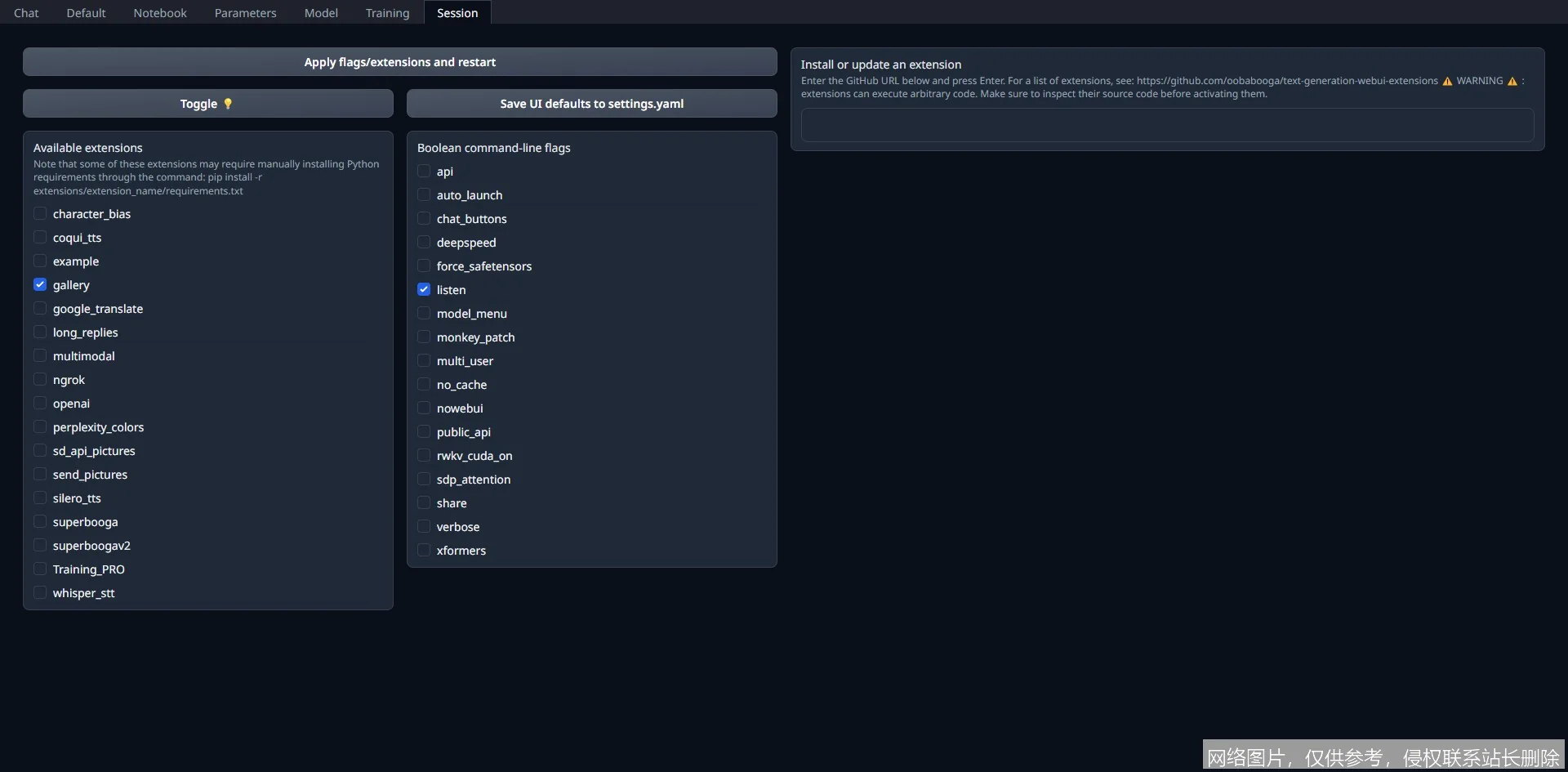Enable the coqui_tts extension checkbox
The height and width of the screenshot is (772, 1568).
click(40, 238)
